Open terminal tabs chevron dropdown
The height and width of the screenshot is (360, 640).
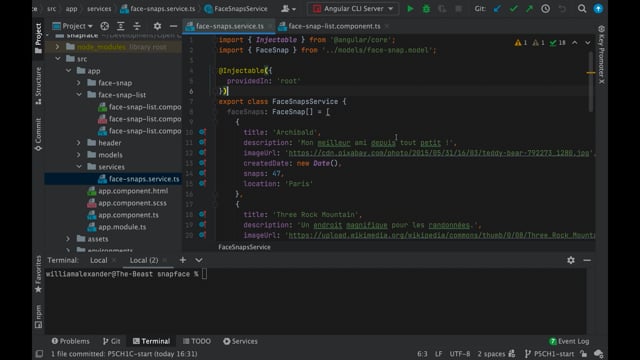click(198, 260)
